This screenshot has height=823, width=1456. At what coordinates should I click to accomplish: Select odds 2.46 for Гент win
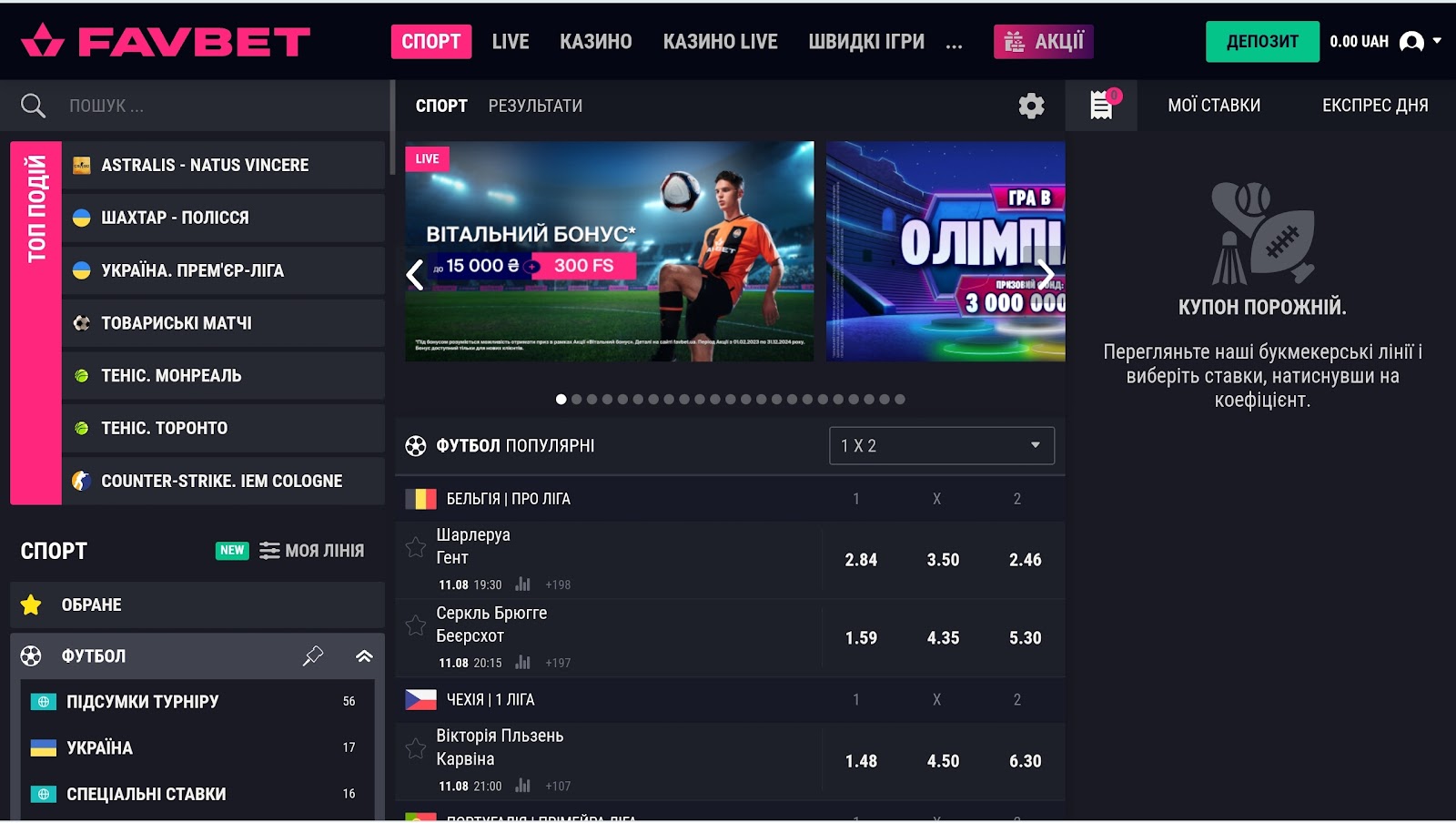click(1025, 560)
